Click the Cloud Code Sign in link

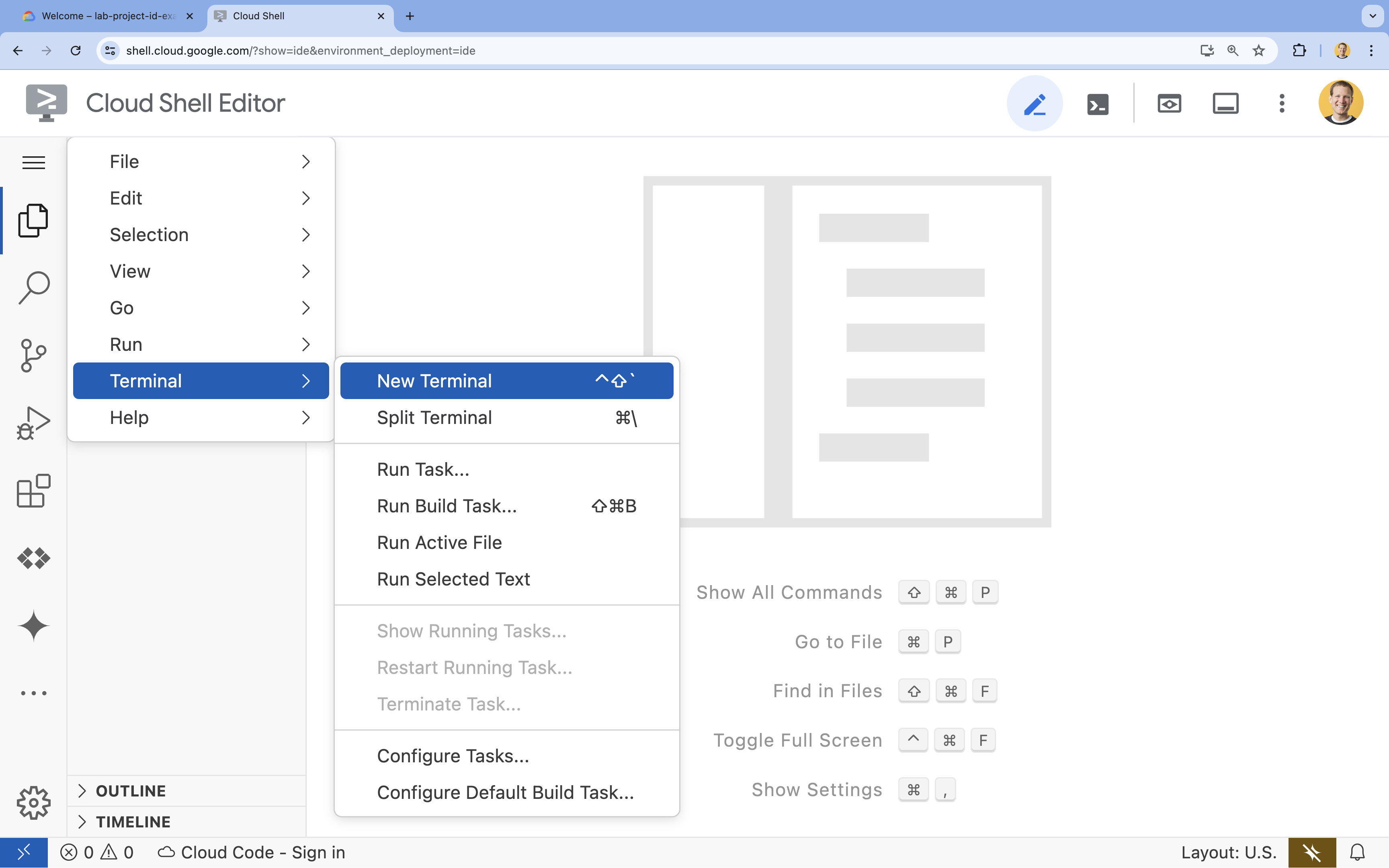[252, 852]
